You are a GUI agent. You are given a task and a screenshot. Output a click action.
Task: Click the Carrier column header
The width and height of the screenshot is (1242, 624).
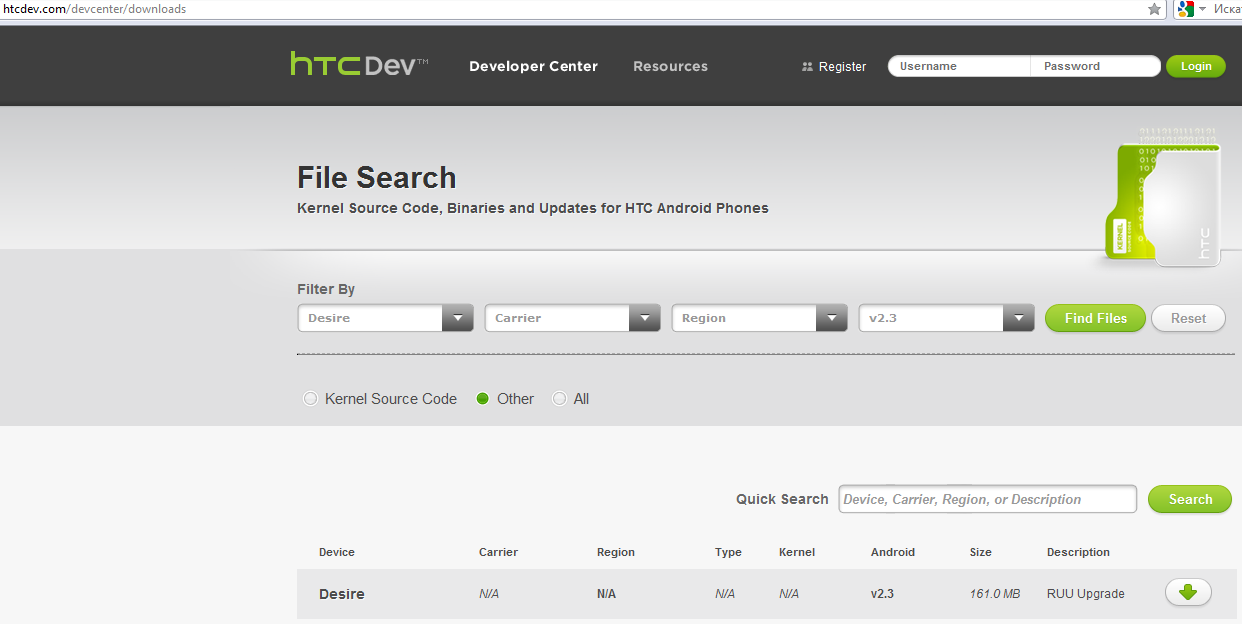click(x=498, y=552)
